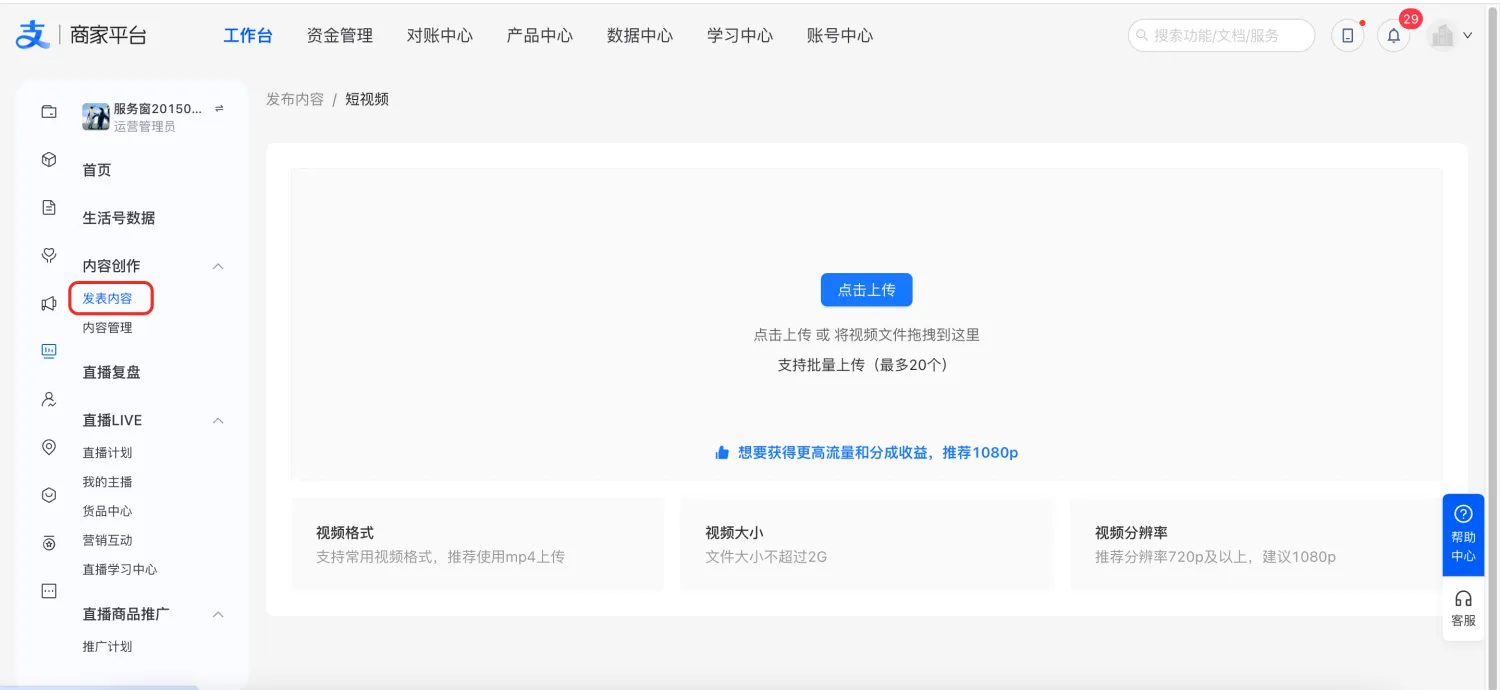Switch to 产品中心 top tab
The height and width of the screenshot is (690, 1500).
(540, 36)
